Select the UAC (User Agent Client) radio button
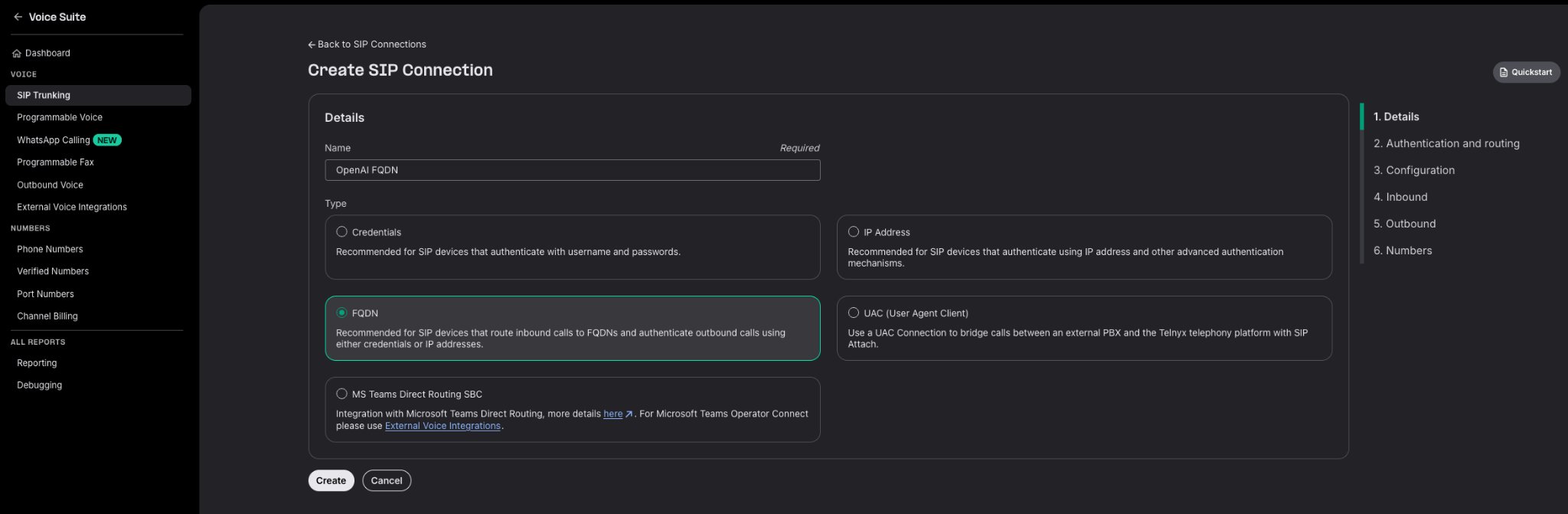Viewport: 1568px width, 514px height. pyautogui.click(x=854, y=313)
